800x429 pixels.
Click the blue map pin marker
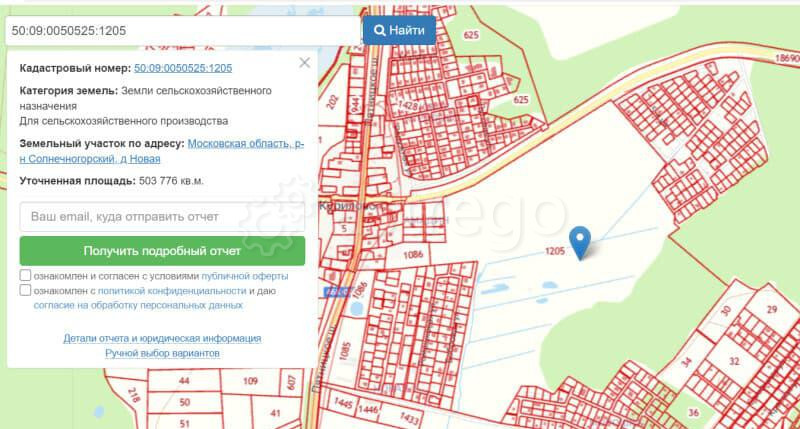[580, 243]
